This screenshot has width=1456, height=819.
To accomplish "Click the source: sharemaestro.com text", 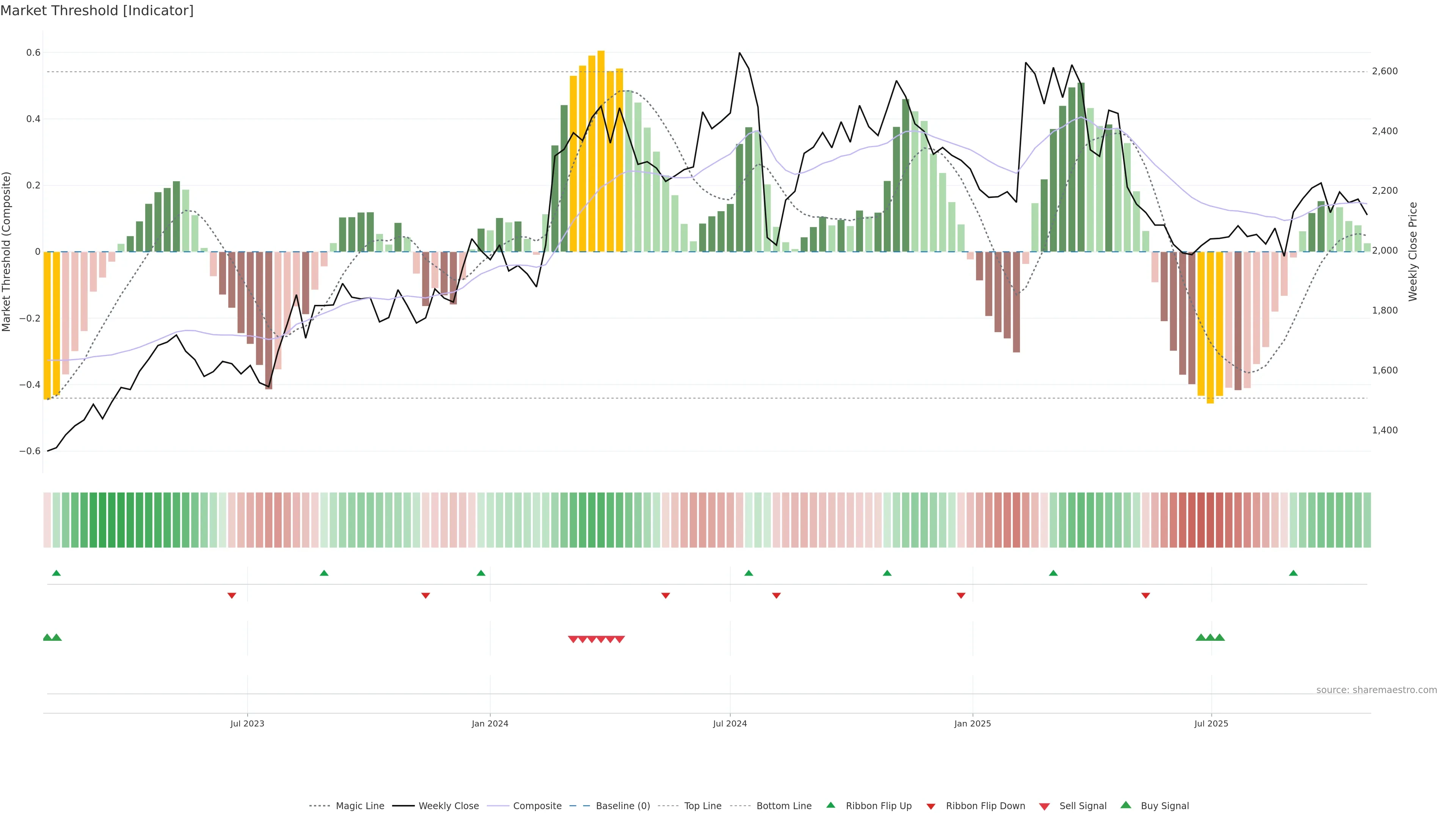I will point(1376,690).
